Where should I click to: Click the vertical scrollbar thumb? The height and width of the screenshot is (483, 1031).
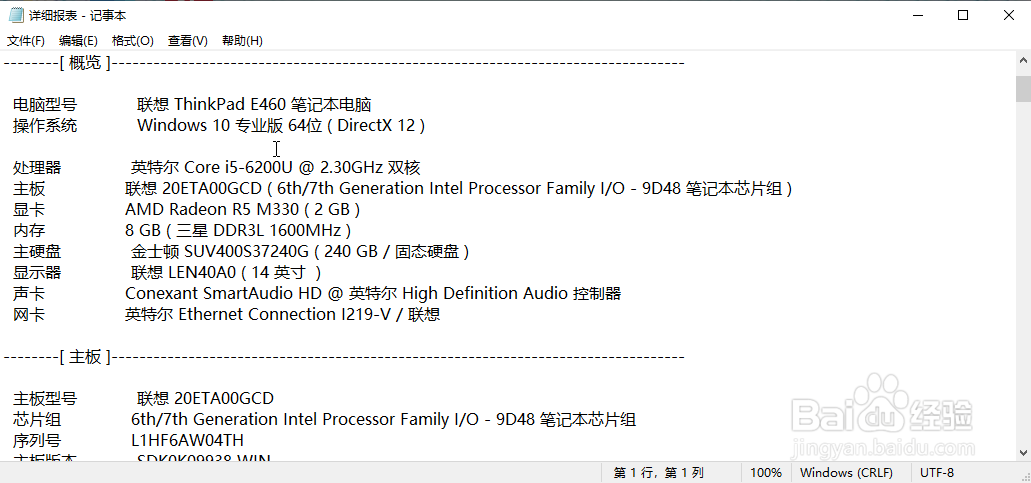click(x=1023, y=87)
